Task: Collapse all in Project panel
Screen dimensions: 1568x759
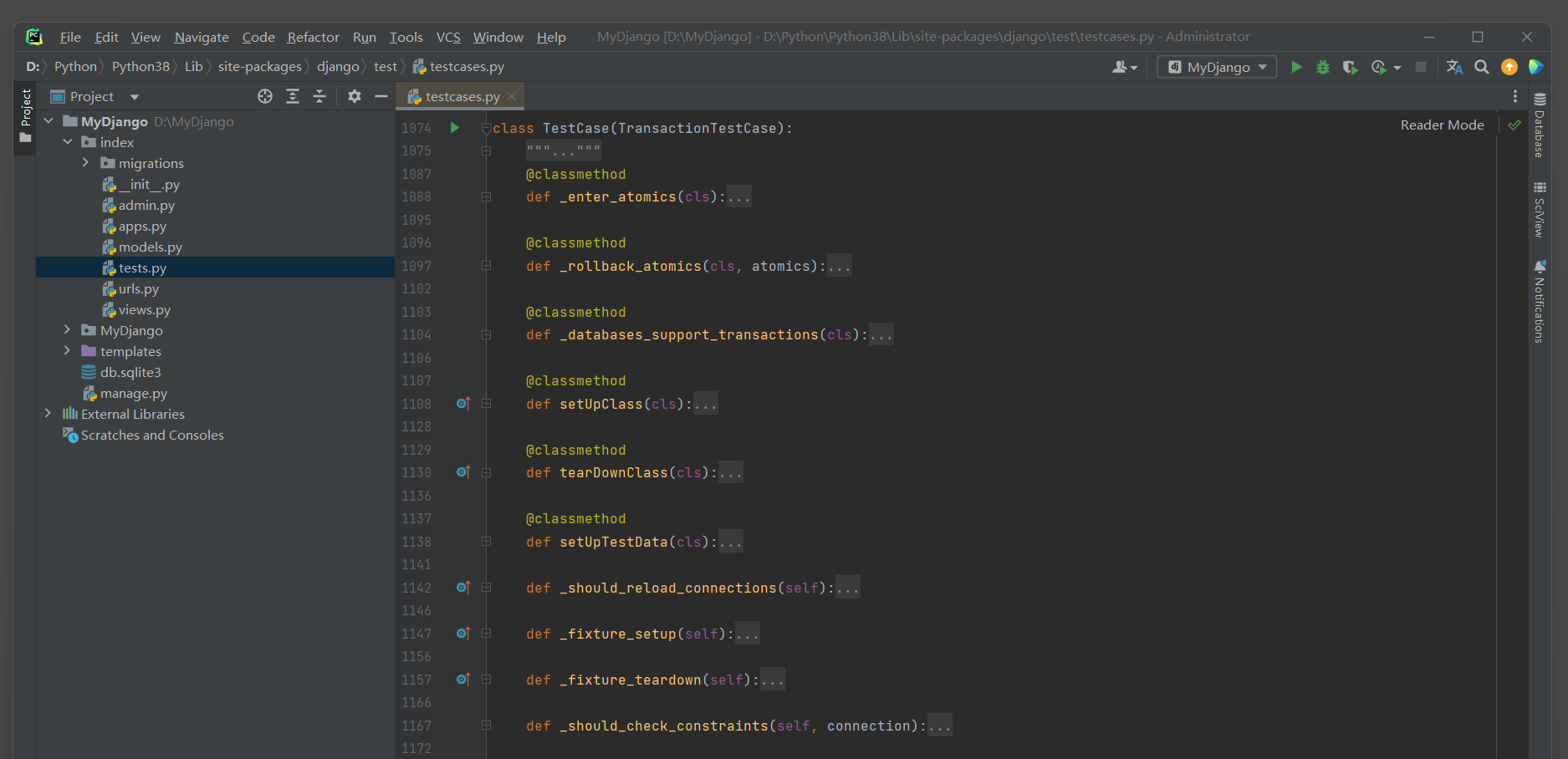Action: 319,96
